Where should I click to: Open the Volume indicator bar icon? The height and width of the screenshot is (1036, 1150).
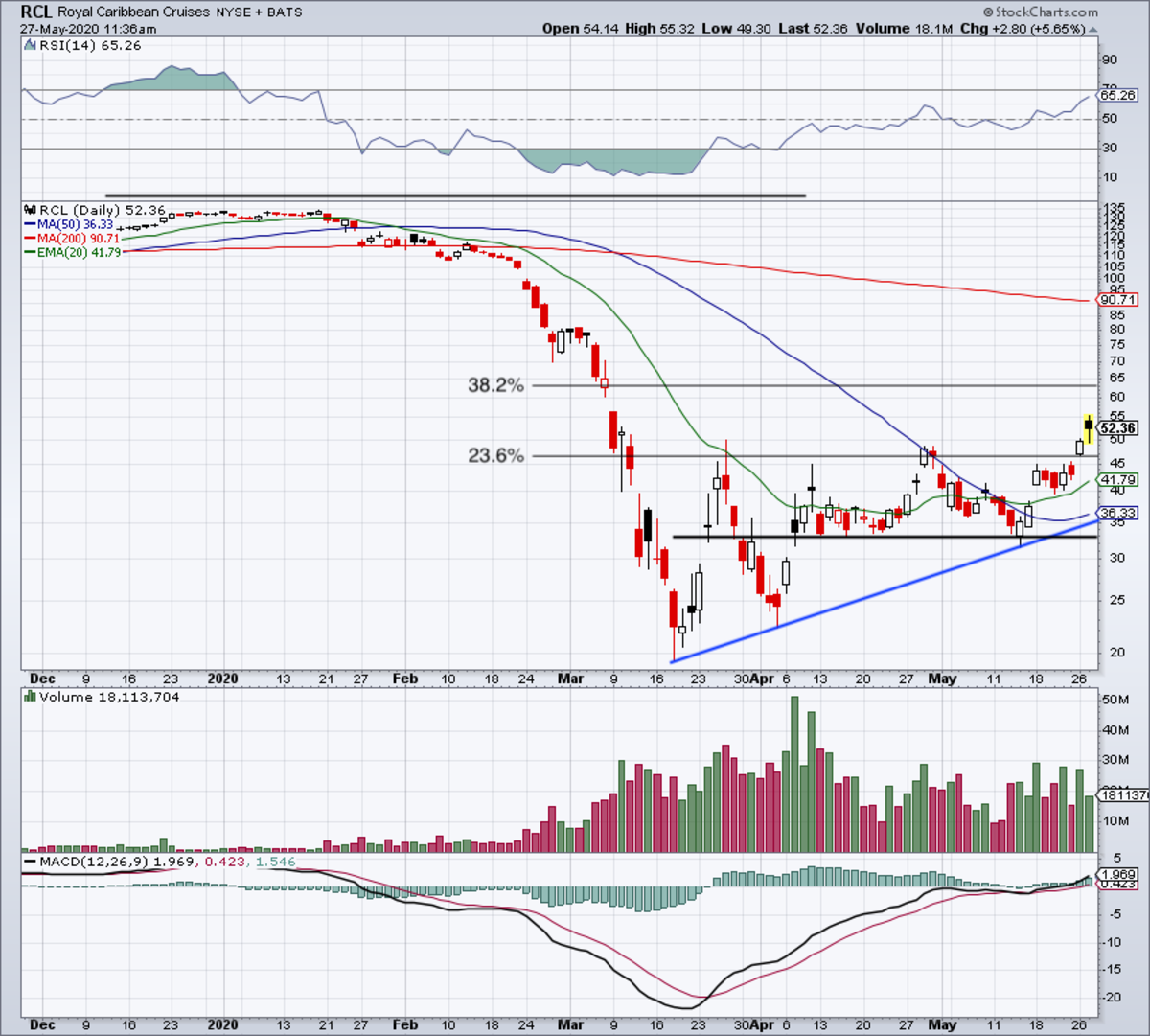30,697
